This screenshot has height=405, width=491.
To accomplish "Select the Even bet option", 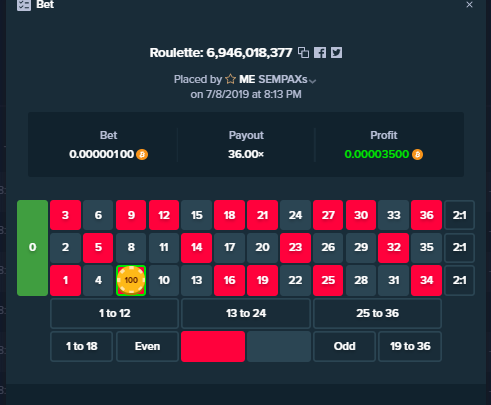I will (147, 346).
